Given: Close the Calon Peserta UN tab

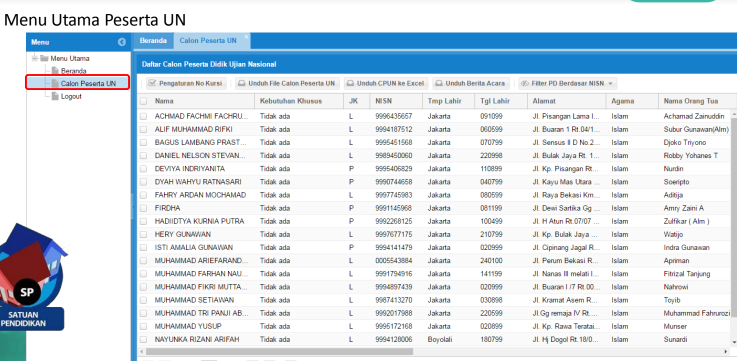Looking at the screenshot, I should [x=246, y=36].
